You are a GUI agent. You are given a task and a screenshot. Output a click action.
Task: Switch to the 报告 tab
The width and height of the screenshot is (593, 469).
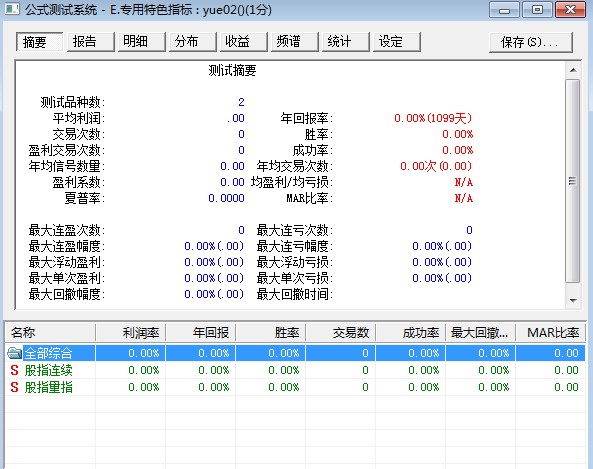(x=91, y=42)
